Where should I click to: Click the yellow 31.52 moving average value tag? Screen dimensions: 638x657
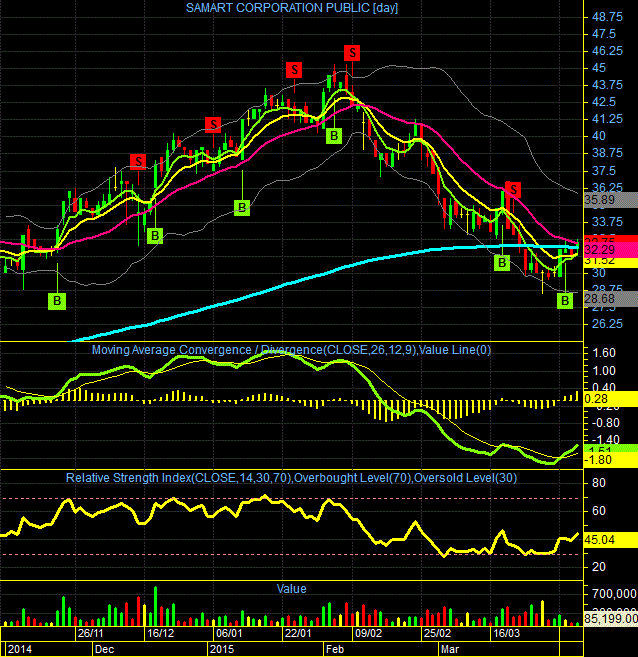(611, 262)
